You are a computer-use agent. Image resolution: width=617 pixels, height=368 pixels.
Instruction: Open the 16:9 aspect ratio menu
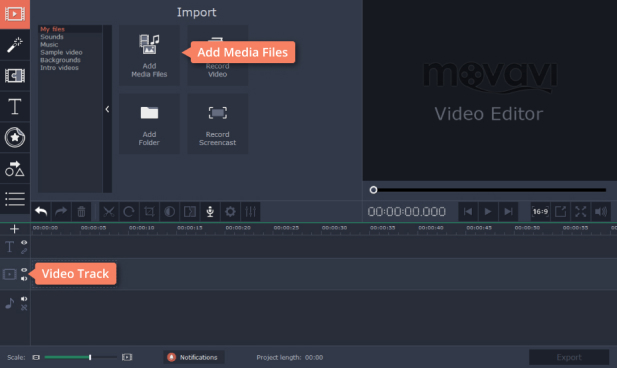point(540,212)
